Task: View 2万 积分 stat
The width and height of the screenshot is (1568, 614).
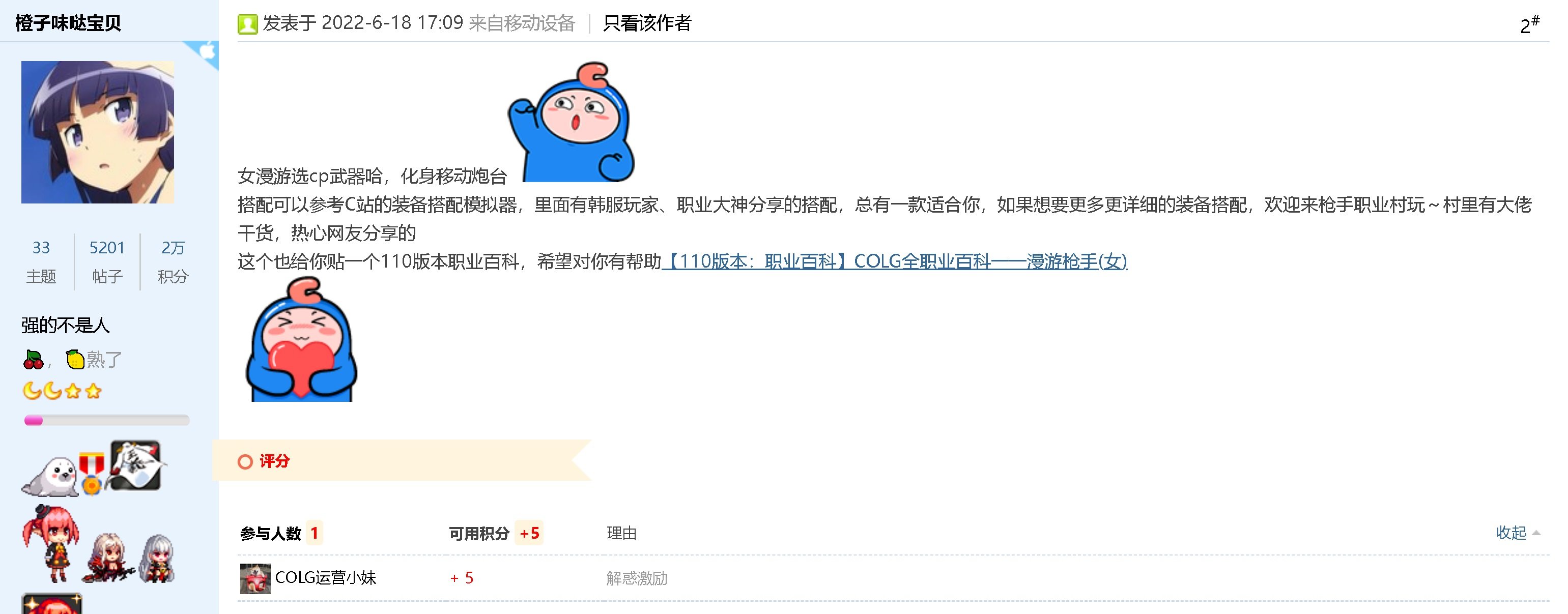Action: click(x=174, y=261)
